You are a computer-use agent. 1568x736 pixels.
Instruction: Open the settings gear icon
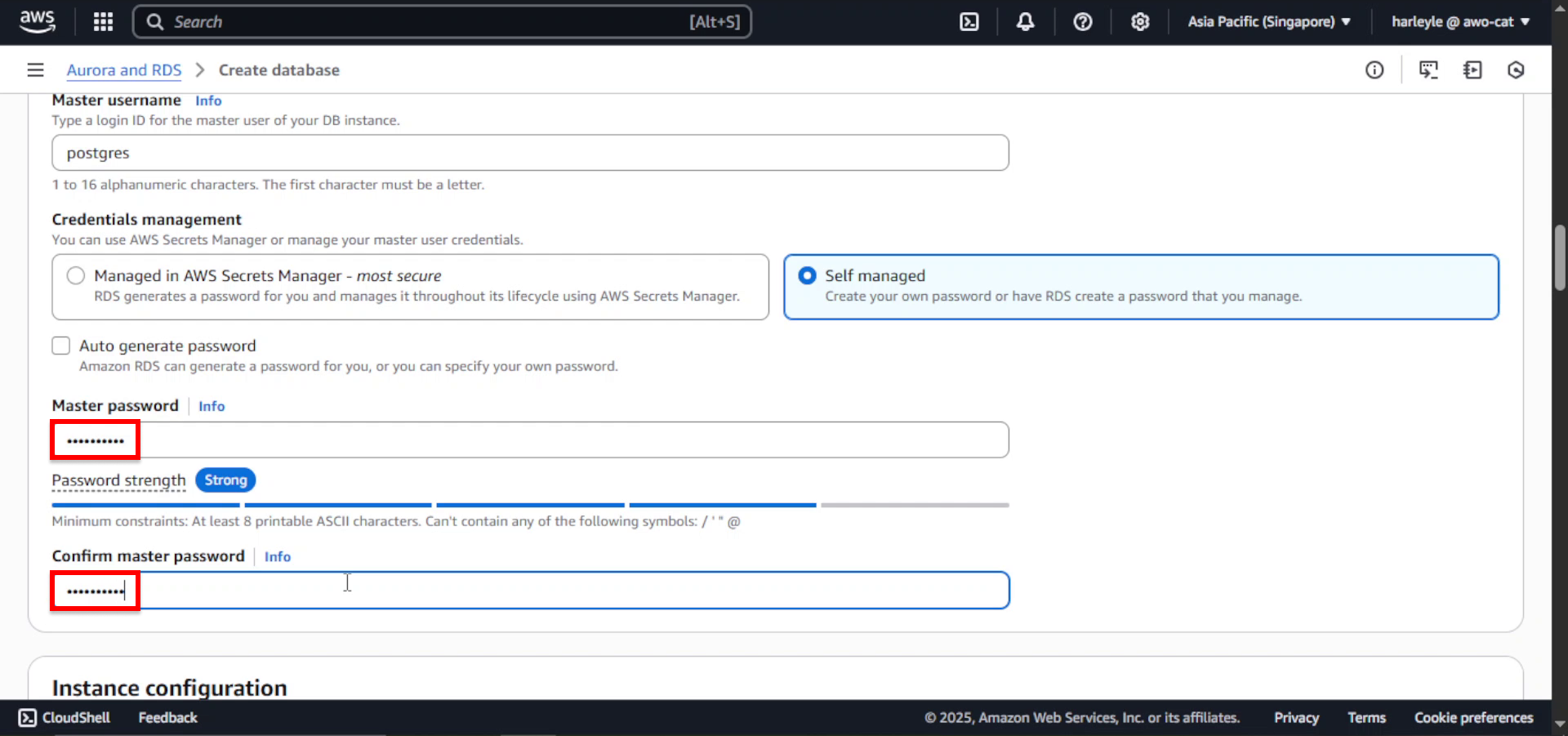1140,22
